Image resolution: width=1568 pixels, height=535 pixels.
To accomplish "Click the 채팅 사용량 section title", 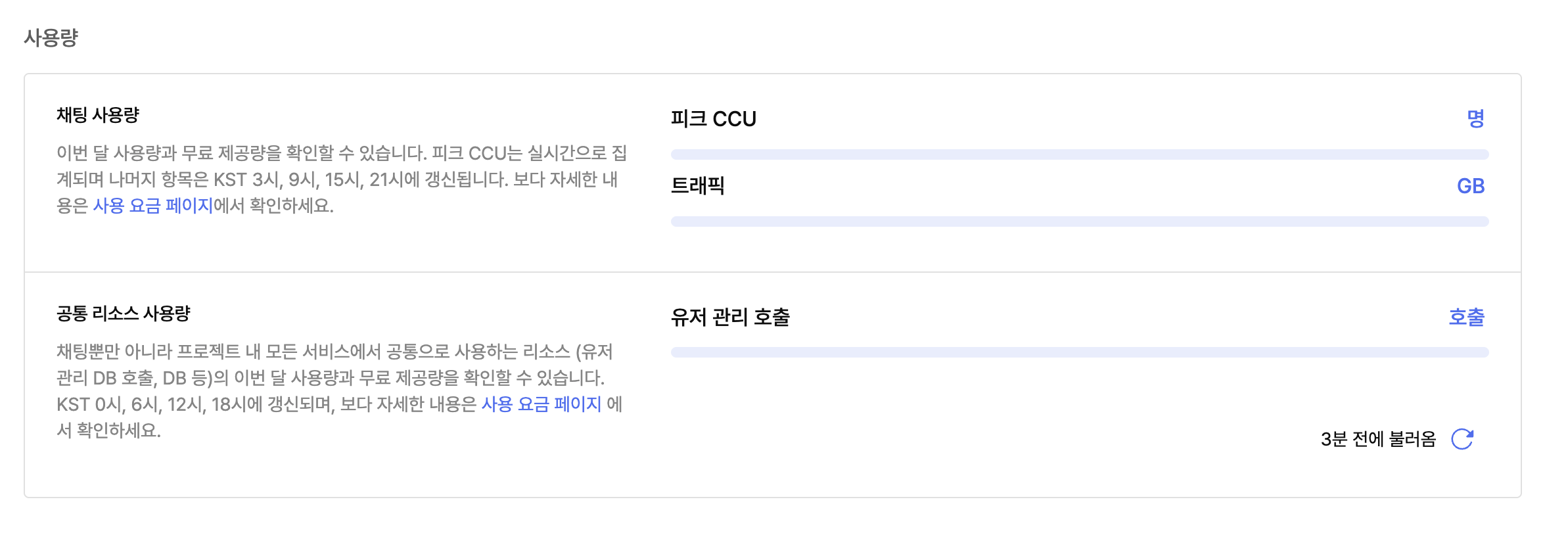I will click(98, 115).
